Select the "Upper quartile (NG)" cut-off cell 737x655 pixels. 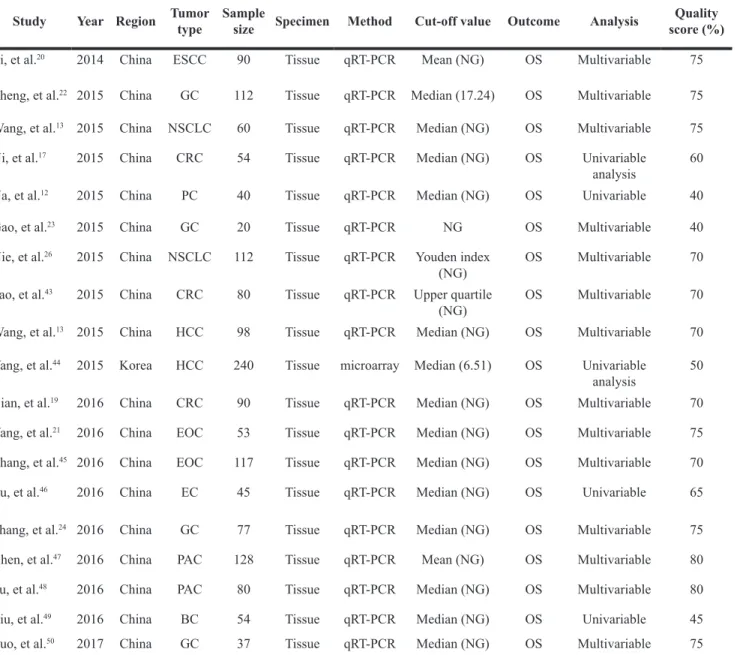[453, 302]
